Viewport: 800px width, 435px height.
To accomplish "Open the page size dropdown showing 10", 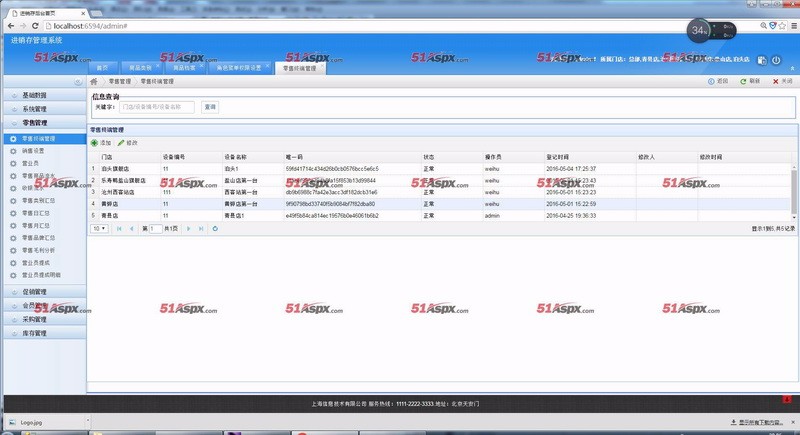I will (x=99, y=228).
